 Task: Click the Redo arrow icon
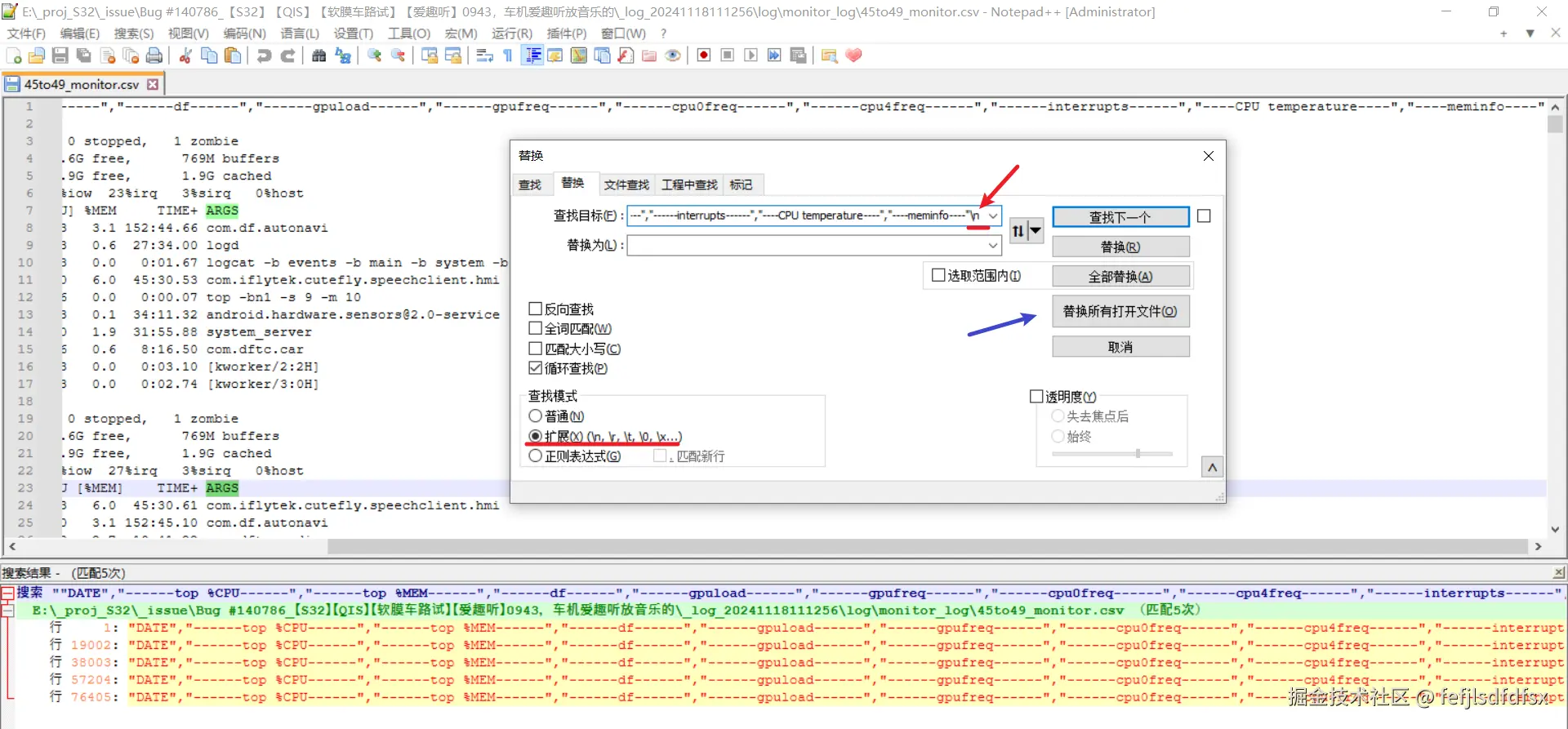287,56
